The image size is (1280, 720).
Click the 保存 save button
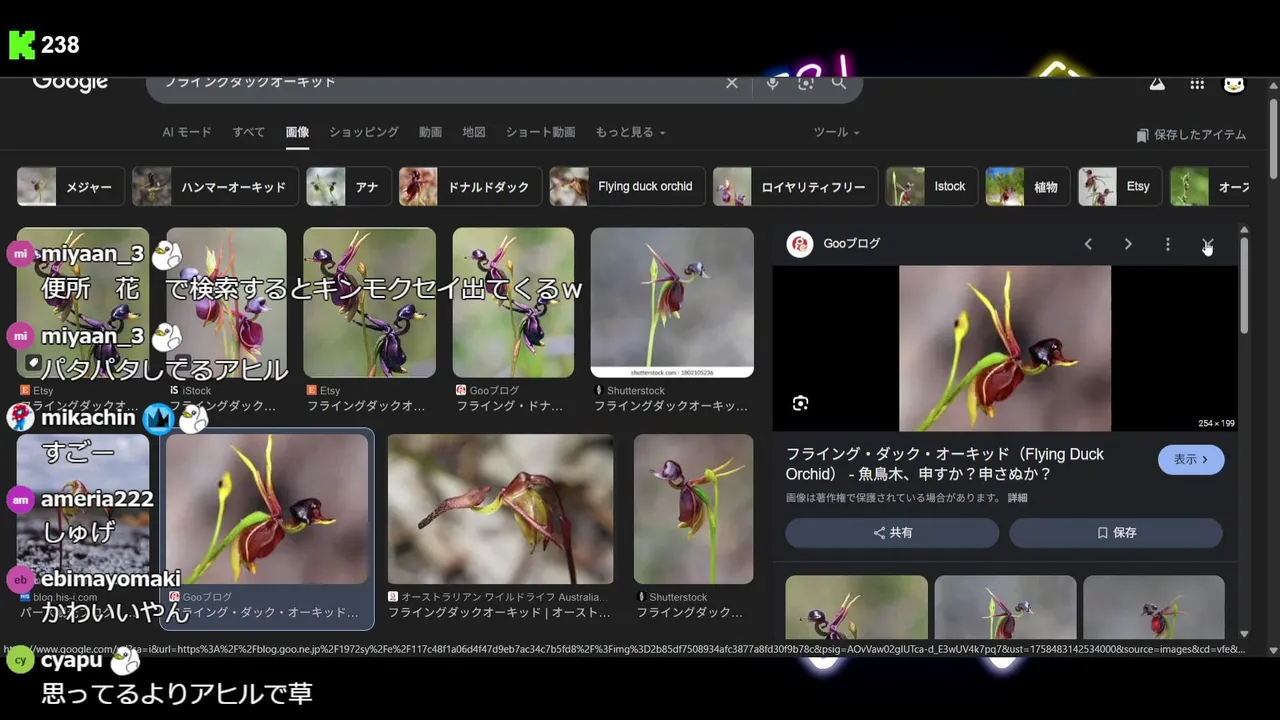point(1116,533)
